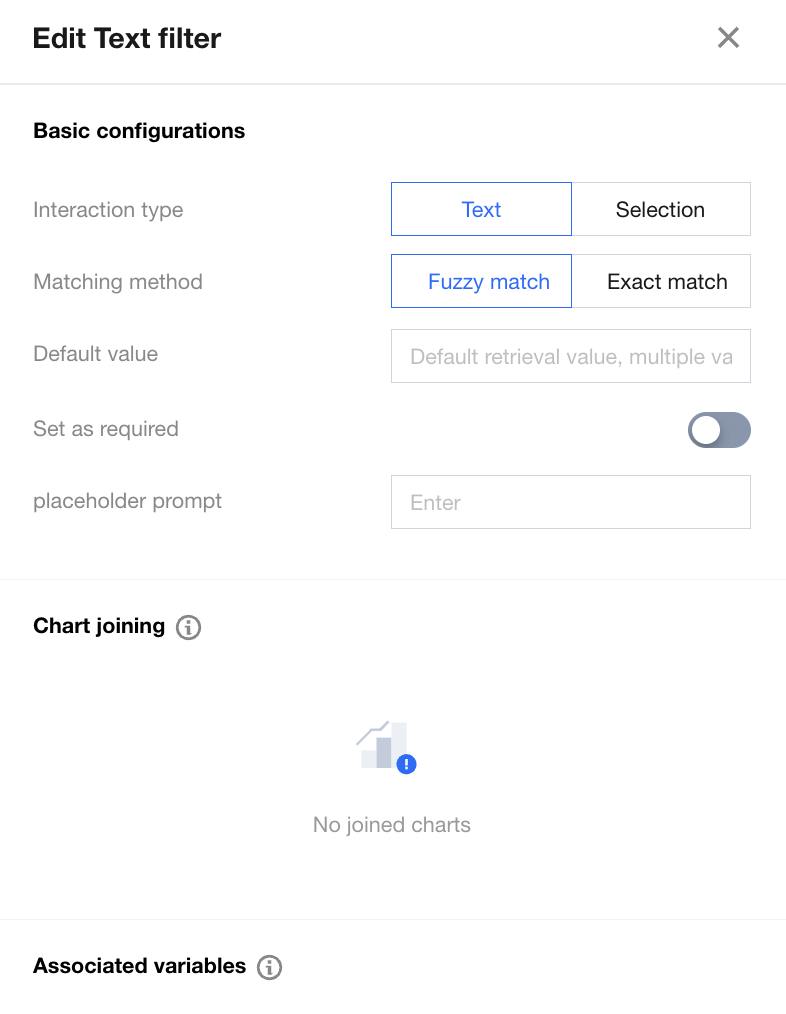
Task: Click the Edit Text filter title
Action: 127,39
